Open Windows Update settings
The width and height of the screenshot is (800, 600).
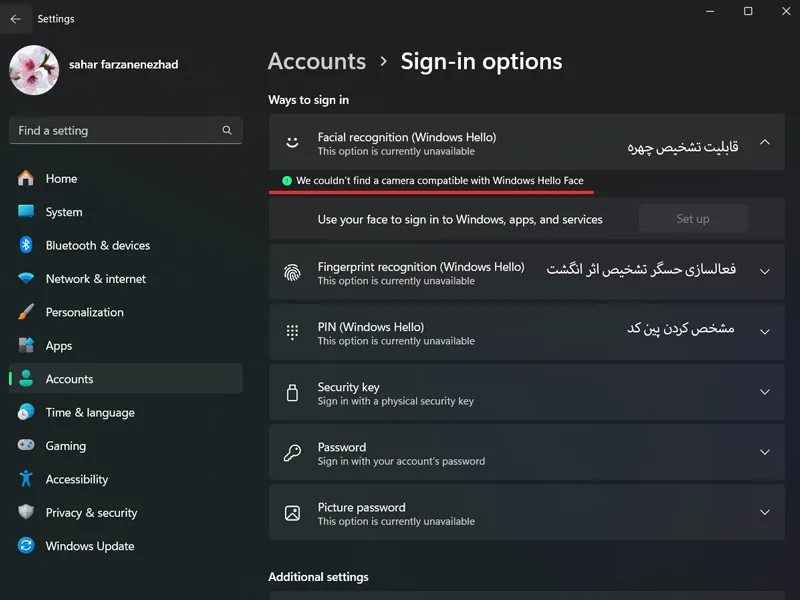126,545
